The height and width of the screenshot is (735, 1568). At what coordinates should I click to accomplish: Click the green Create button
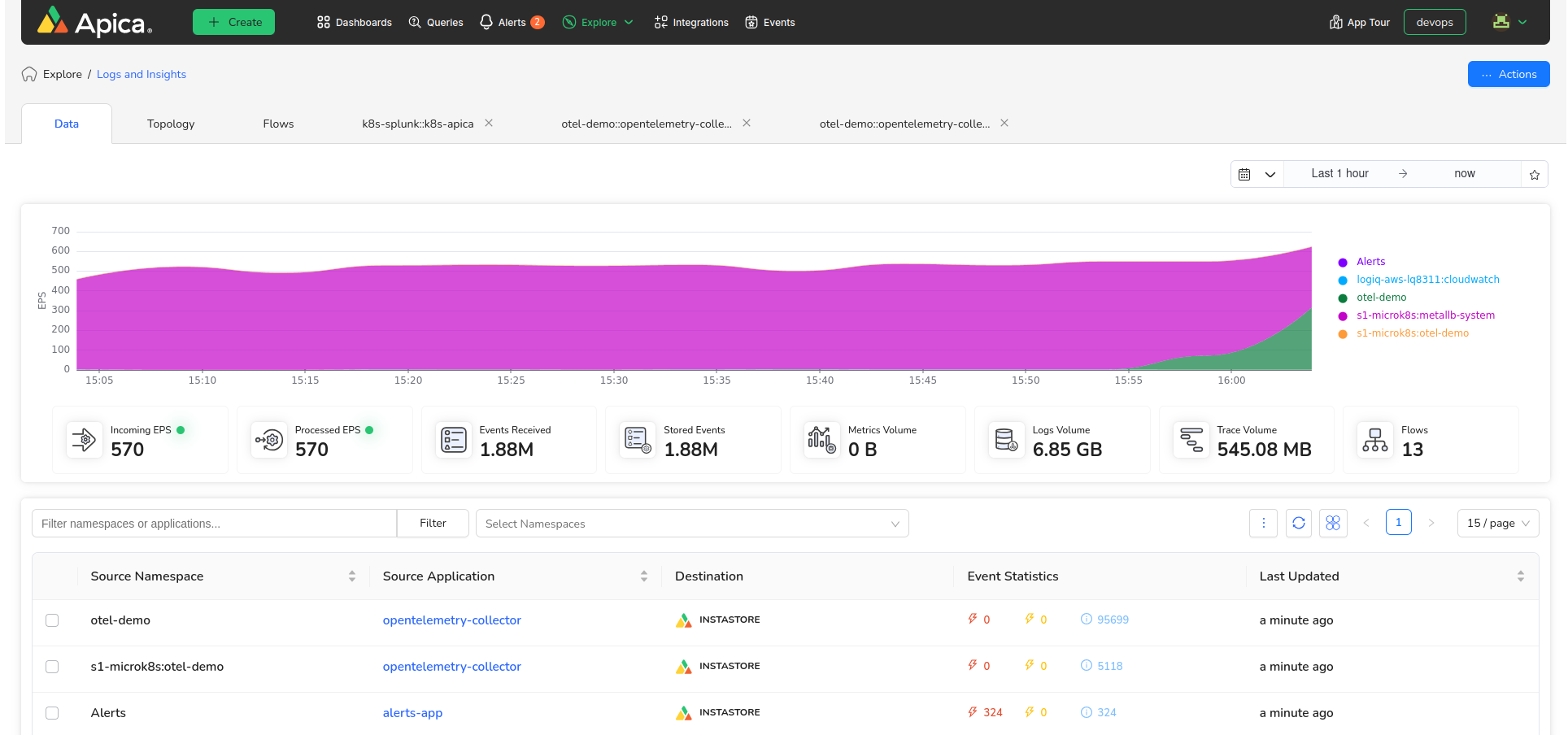(233, 22)
